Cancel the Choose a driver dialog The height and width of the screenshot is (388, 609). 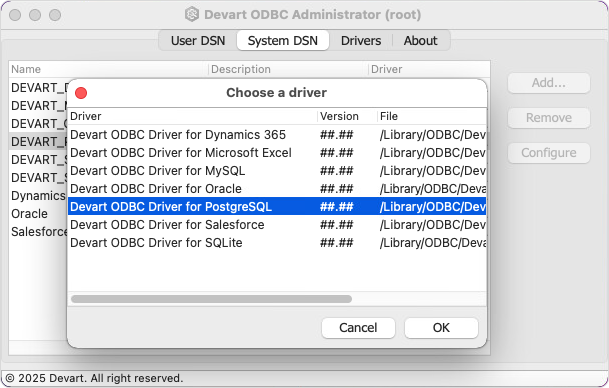click(x=358, y=328)
